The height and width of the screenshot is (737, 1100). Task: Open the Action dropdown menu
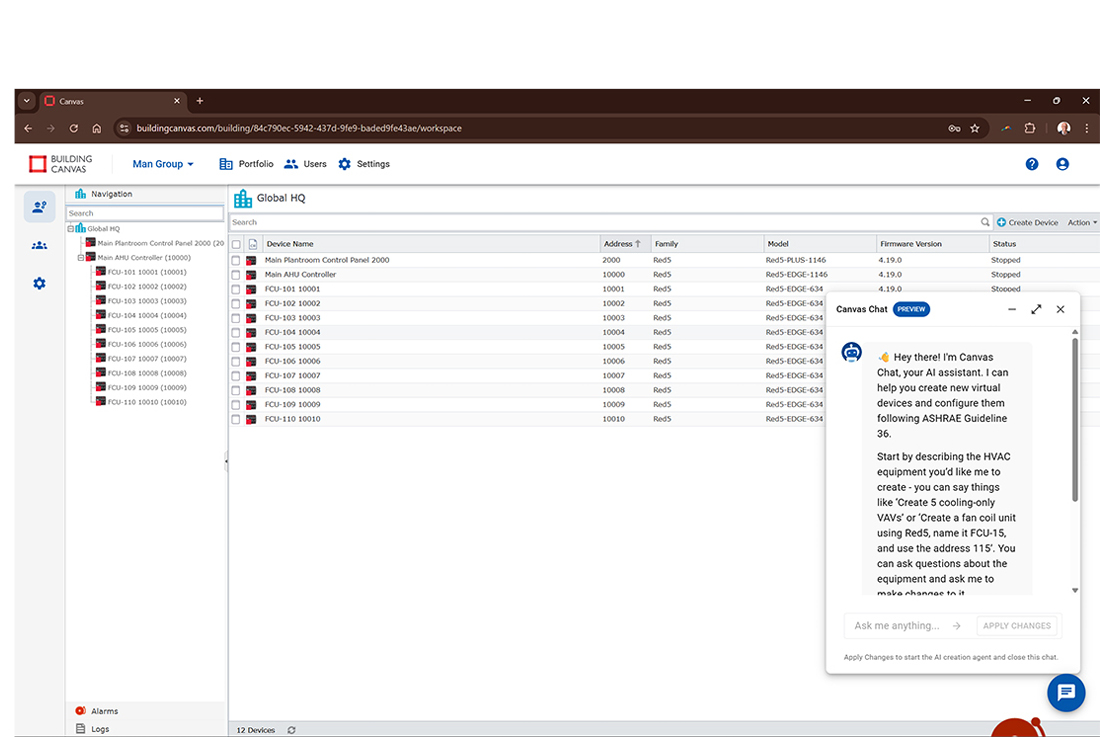pyautogui.click(x=1082, y=223)
